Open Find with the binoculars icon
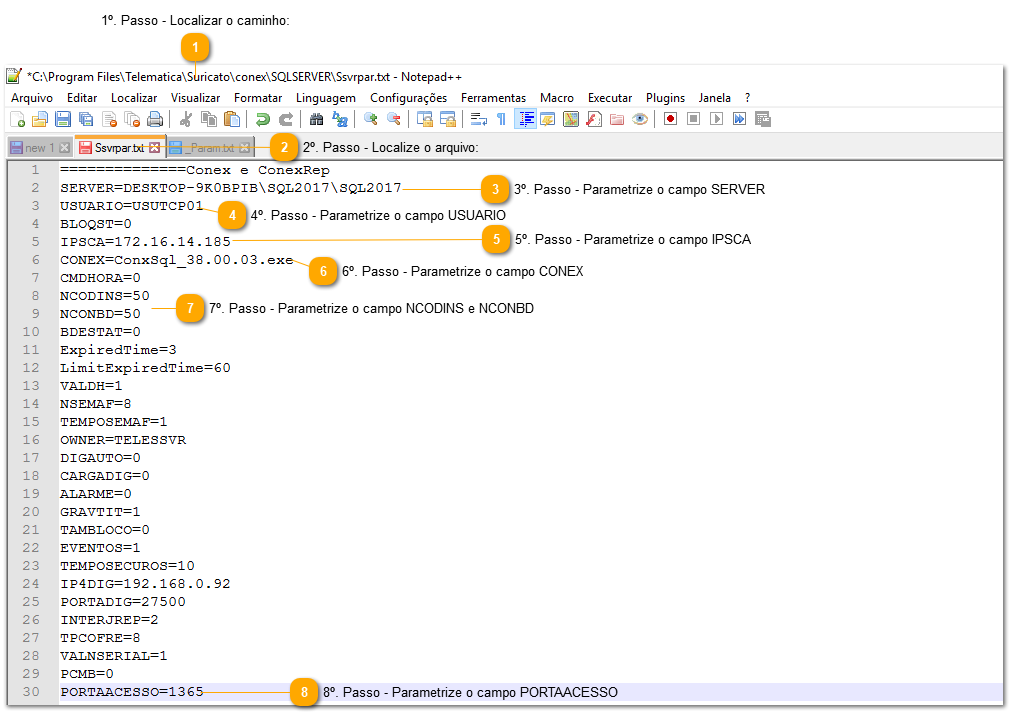The height and width of the screenshot is (717, 1012). tap(316, 119)
